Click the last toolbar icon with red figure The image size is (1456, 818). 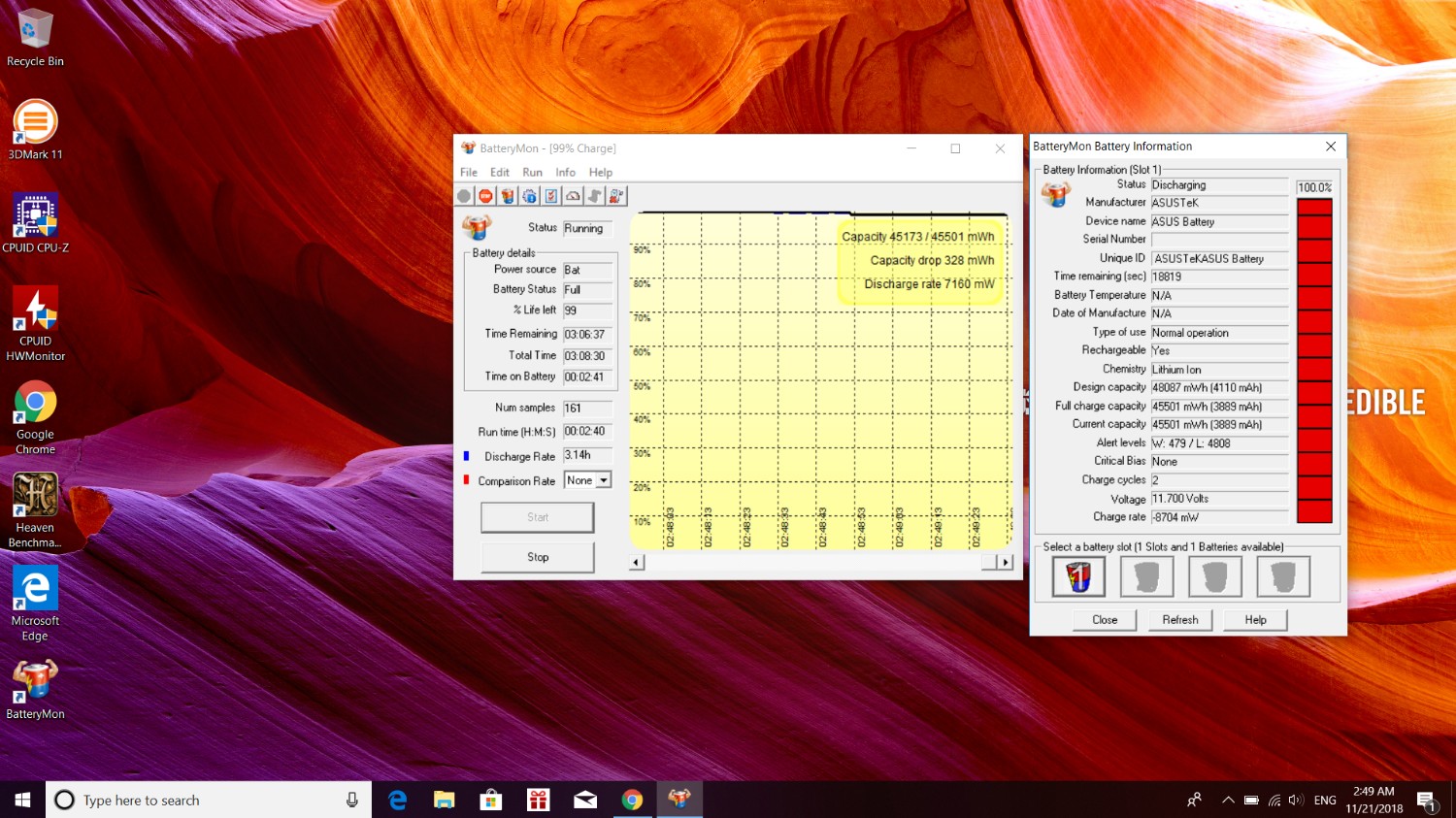click(x=616, y=196)
